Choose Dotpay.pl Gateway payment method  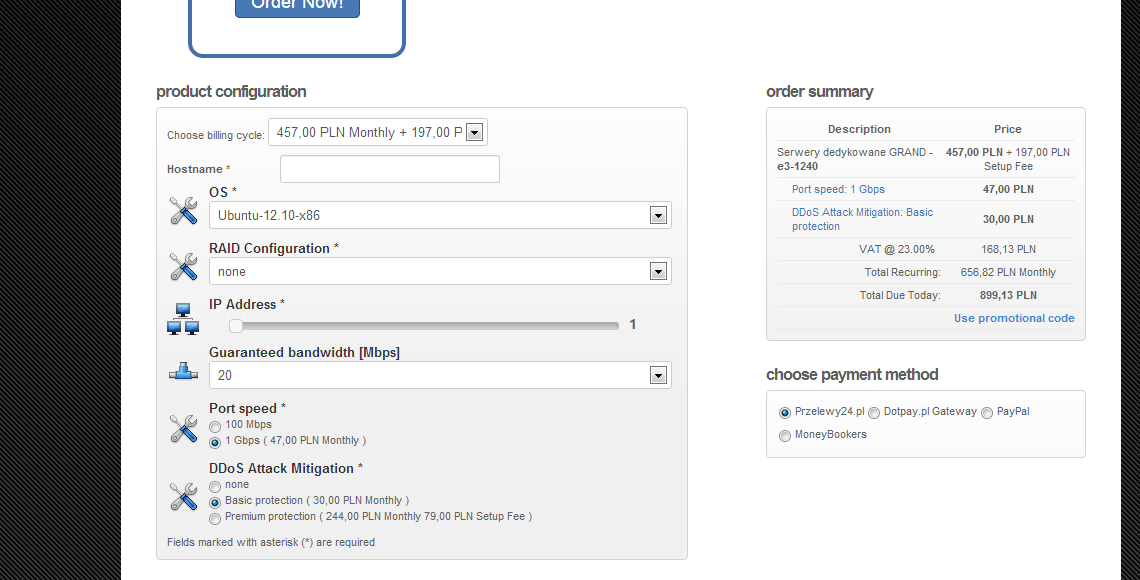coord(874,413)
